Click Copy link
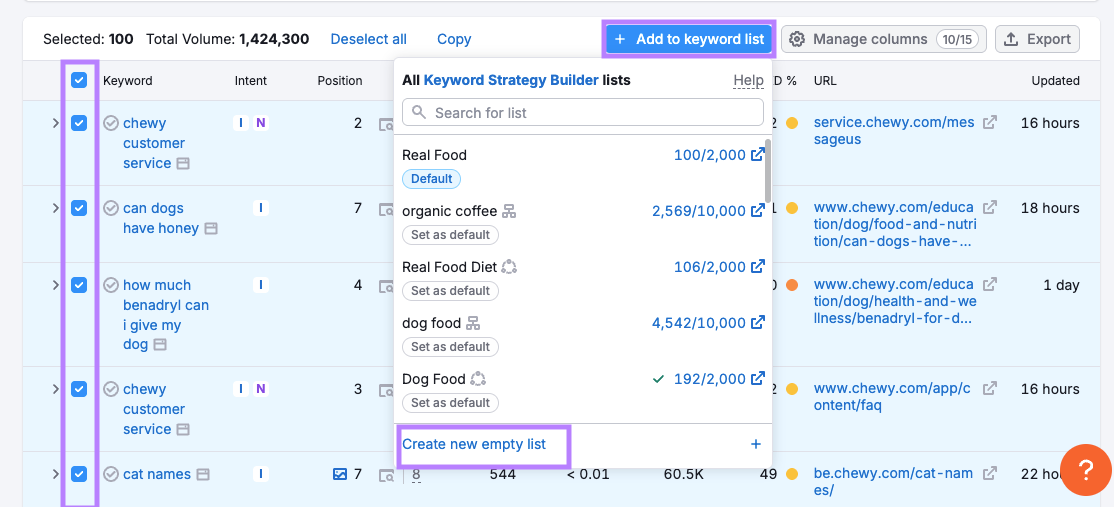The width and height of the screenshot is (1114, 507). [454, 39]
